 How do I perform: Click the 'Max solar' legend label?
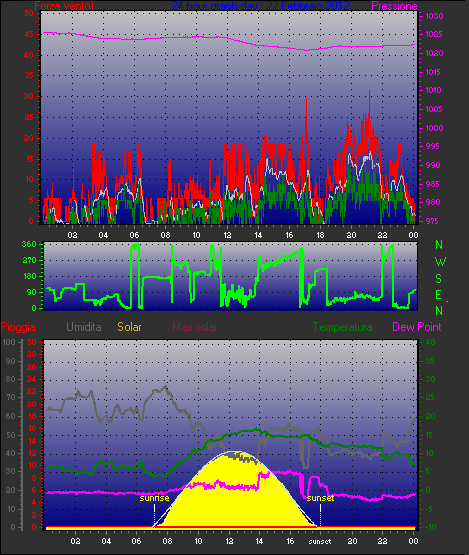(x=195, y=327)
